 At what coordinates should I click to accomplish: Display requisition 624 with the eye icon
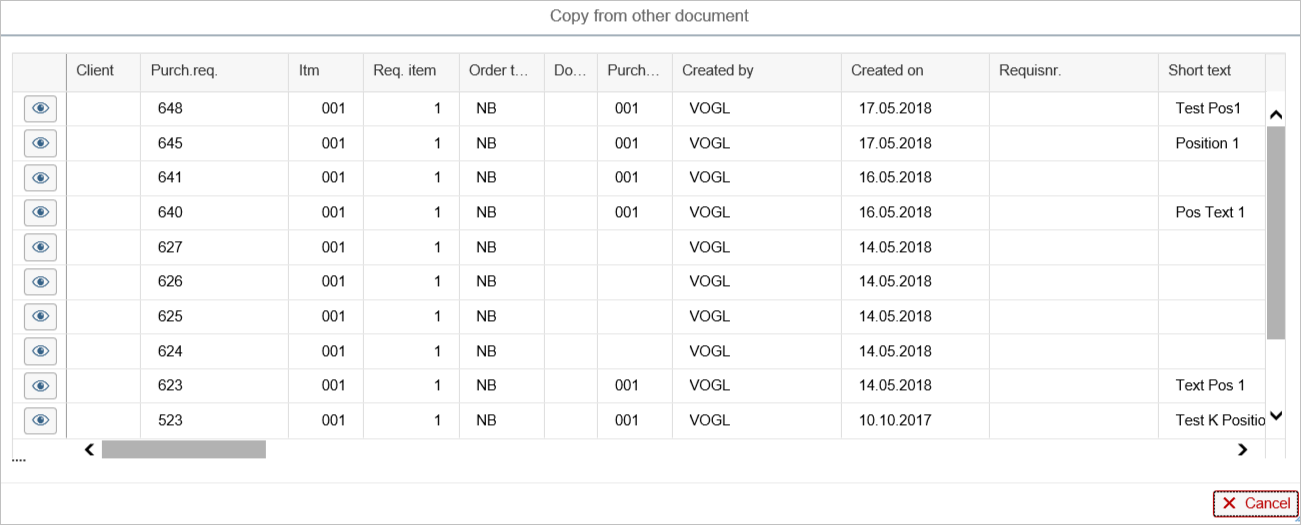click(40, 351)
